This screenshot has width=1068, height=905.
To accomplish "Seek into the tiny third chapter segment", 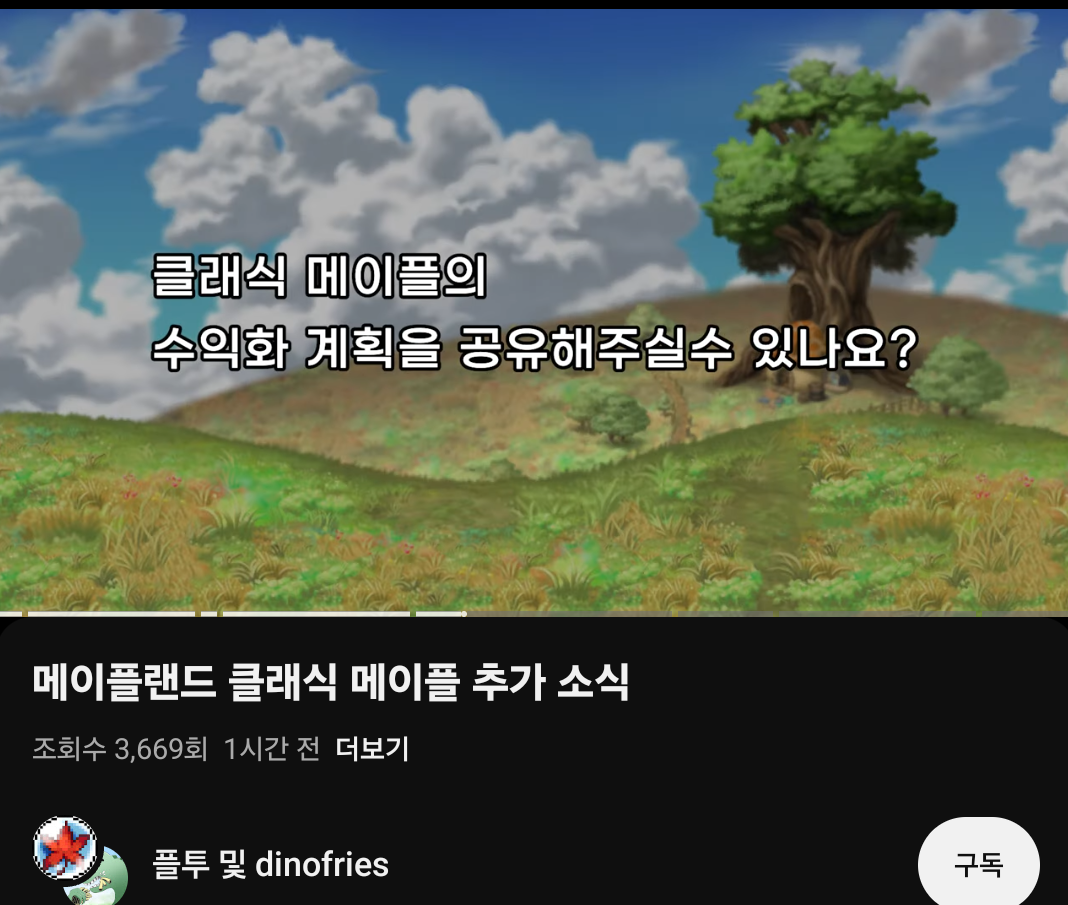I will click(208, 614).
